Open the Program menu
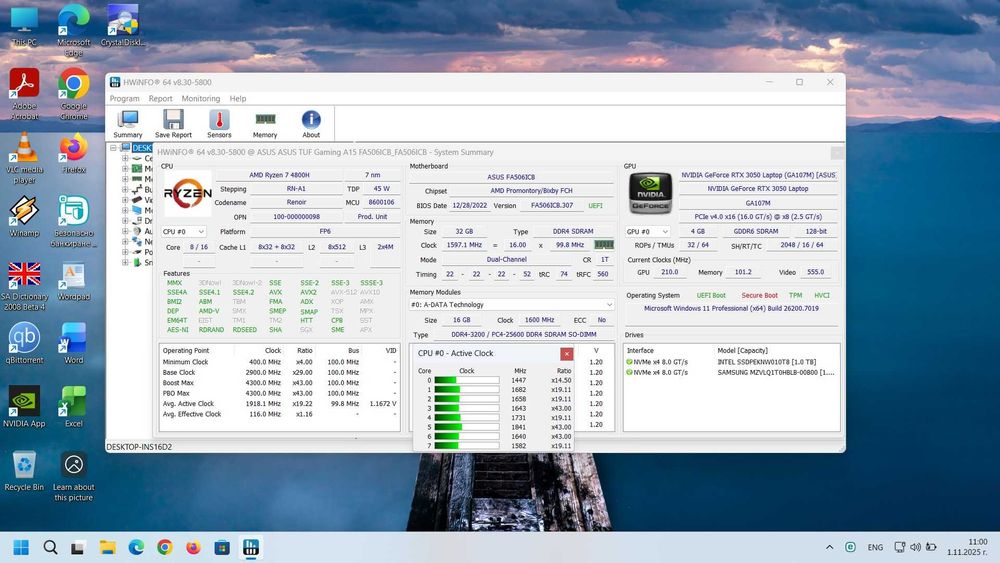Viewport: 1000px width, 563px height. pos(124,99)
